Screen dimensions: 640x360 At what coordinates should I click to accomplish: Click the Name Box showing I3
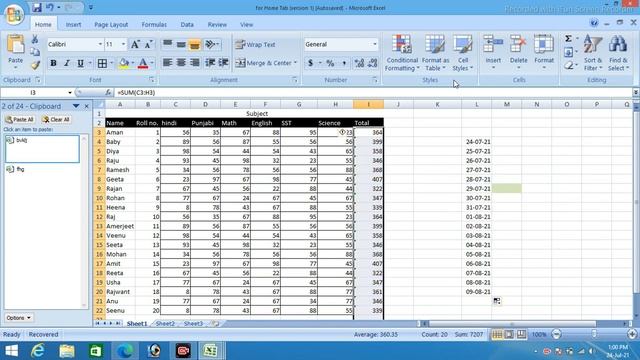click(33, 93)
